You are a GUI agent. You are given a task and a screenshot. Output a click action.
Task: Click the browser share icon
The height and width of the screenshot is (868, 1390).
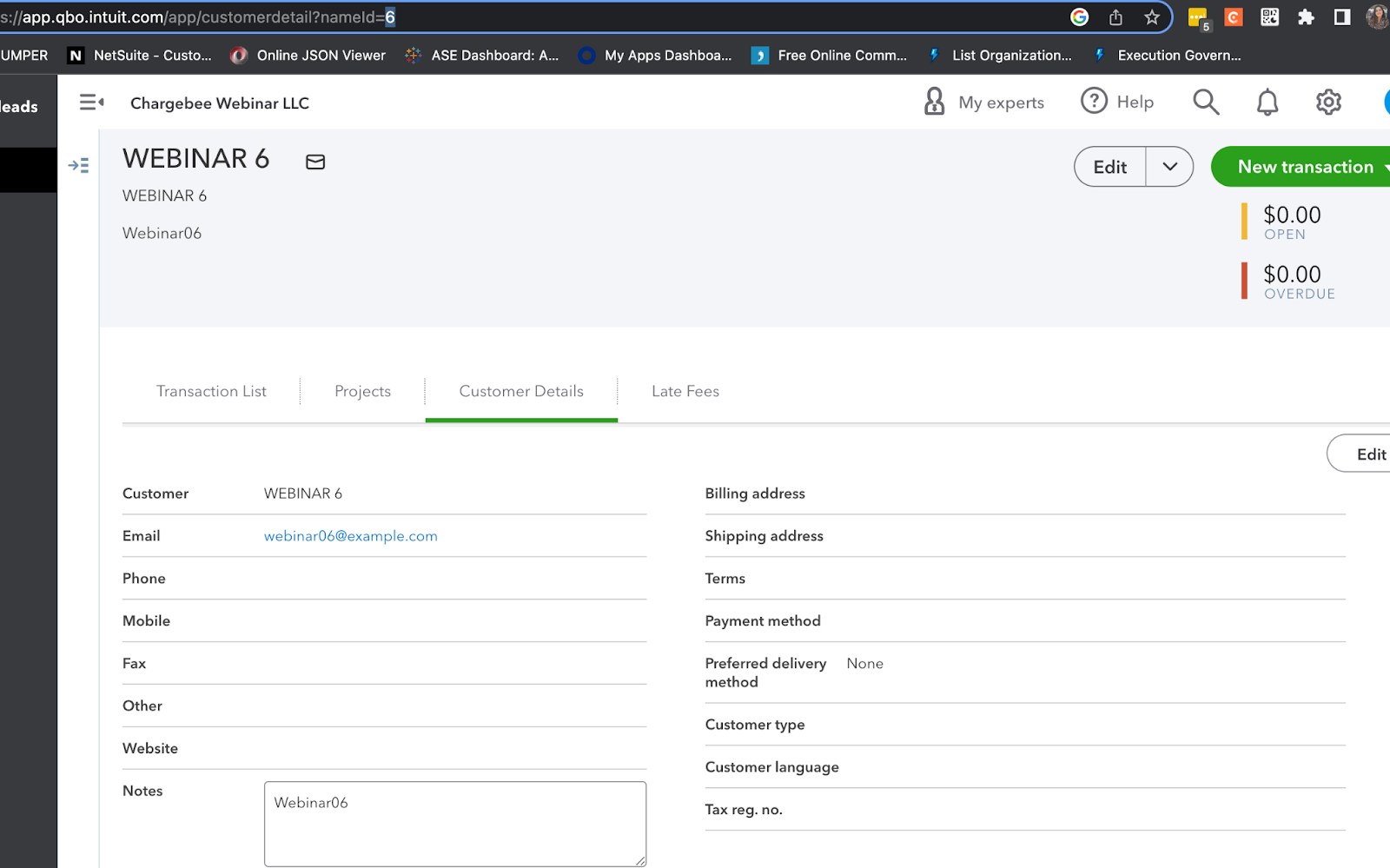point(1116,17)
